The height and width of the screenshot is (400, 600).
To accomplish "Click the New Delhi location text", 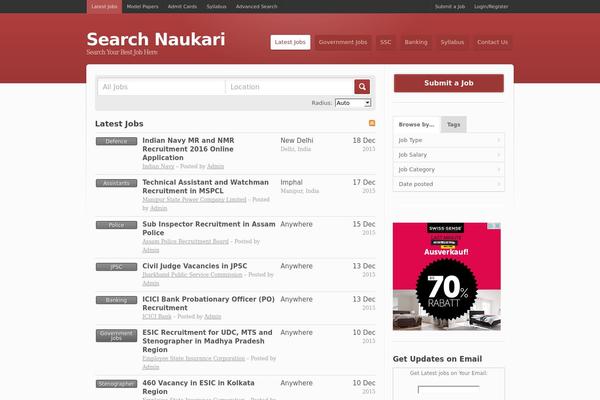I will (297, 140).
